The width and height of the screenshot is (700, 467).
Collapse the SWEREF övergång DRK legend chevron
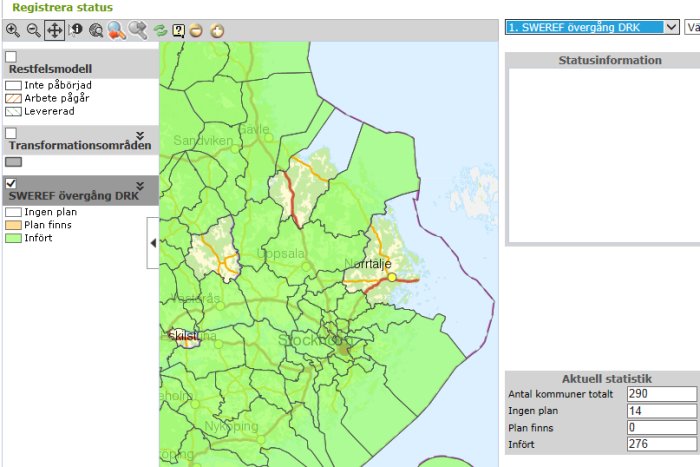pyautogui.click(x=140, y=186)
